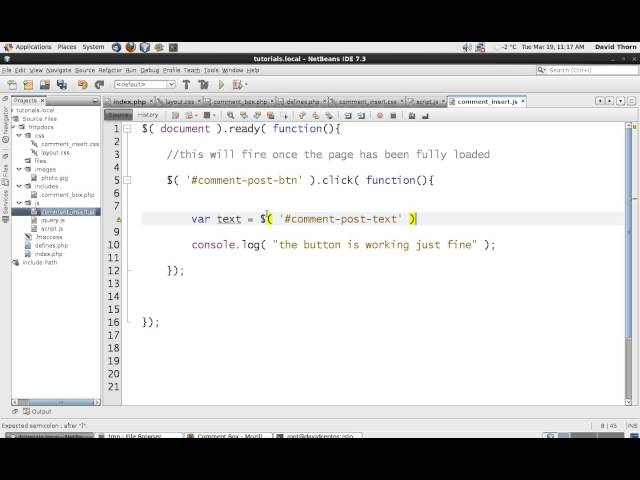Image resolution: width=640 pixels, height=480 pixels.
Task: Minimize the Projects panel
Action: (x=95, y=100)
